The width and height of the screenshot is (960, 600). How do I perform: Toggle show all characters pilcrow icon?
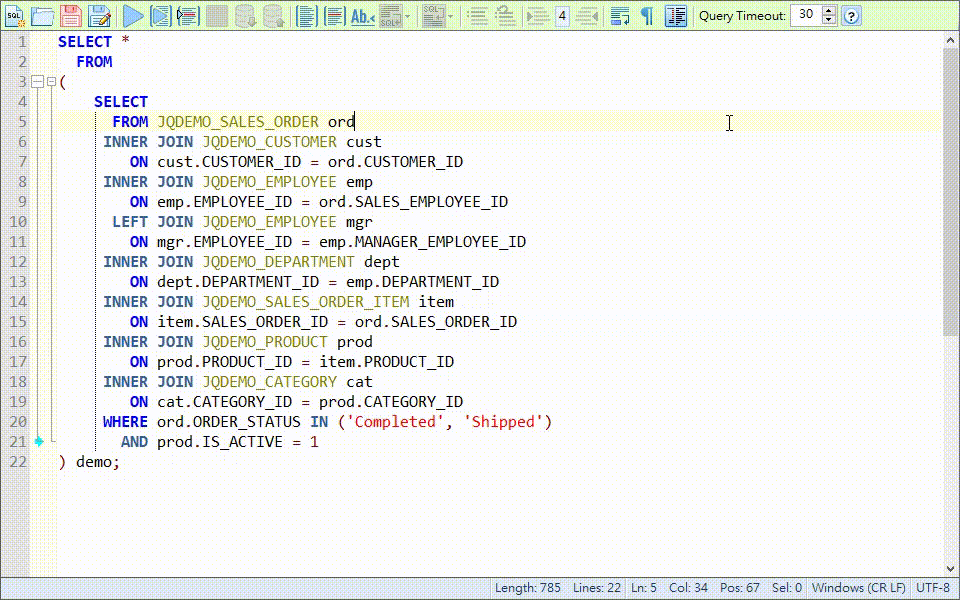click(648, 16)
